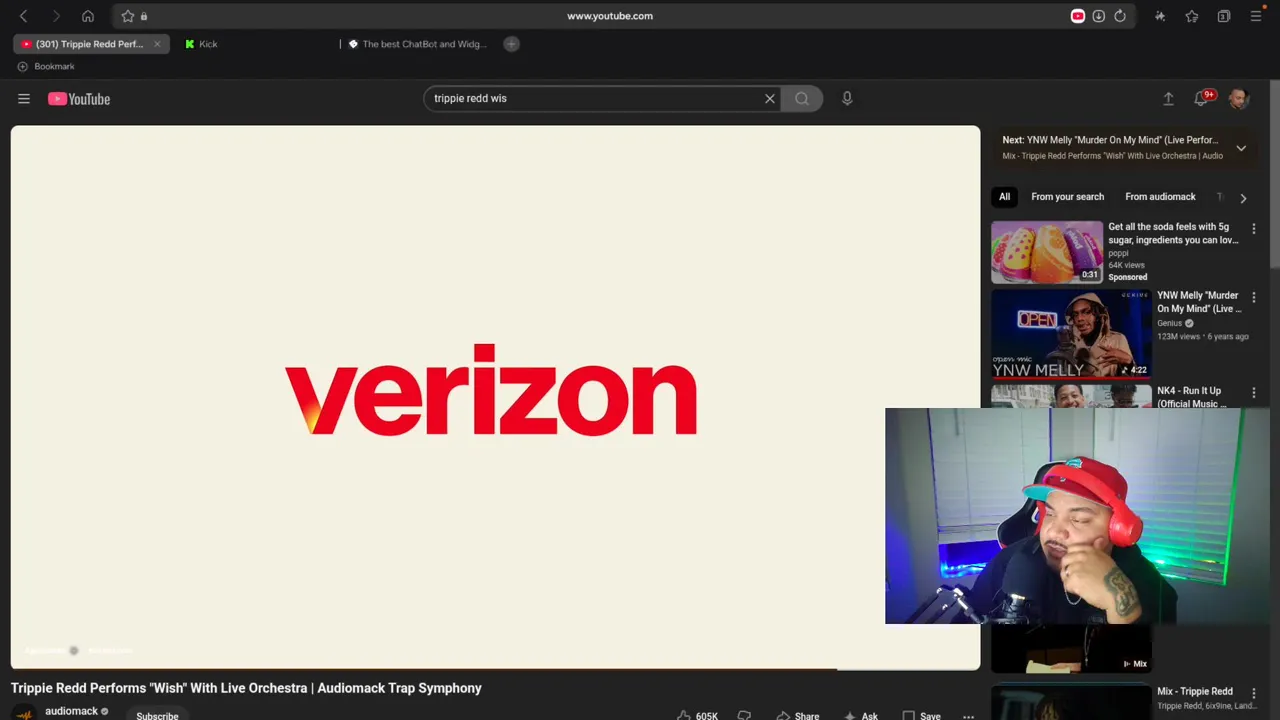Image resolution: width=1280 pixels, height=720 pixels.
Task: Select the All filter chip
Action: pyautogui.click(x=1004, y=197)
